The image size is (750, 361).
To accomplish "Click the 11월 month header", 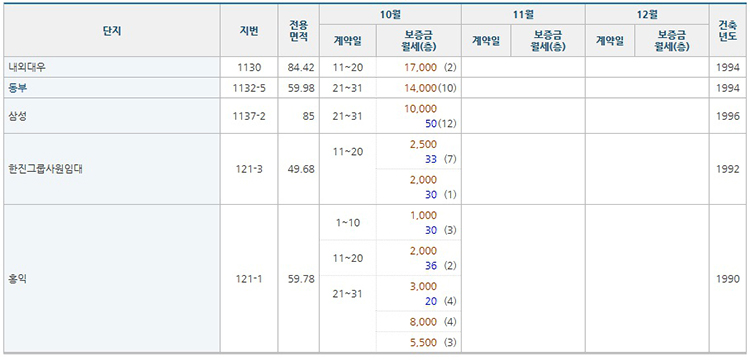I will [523, 15].
